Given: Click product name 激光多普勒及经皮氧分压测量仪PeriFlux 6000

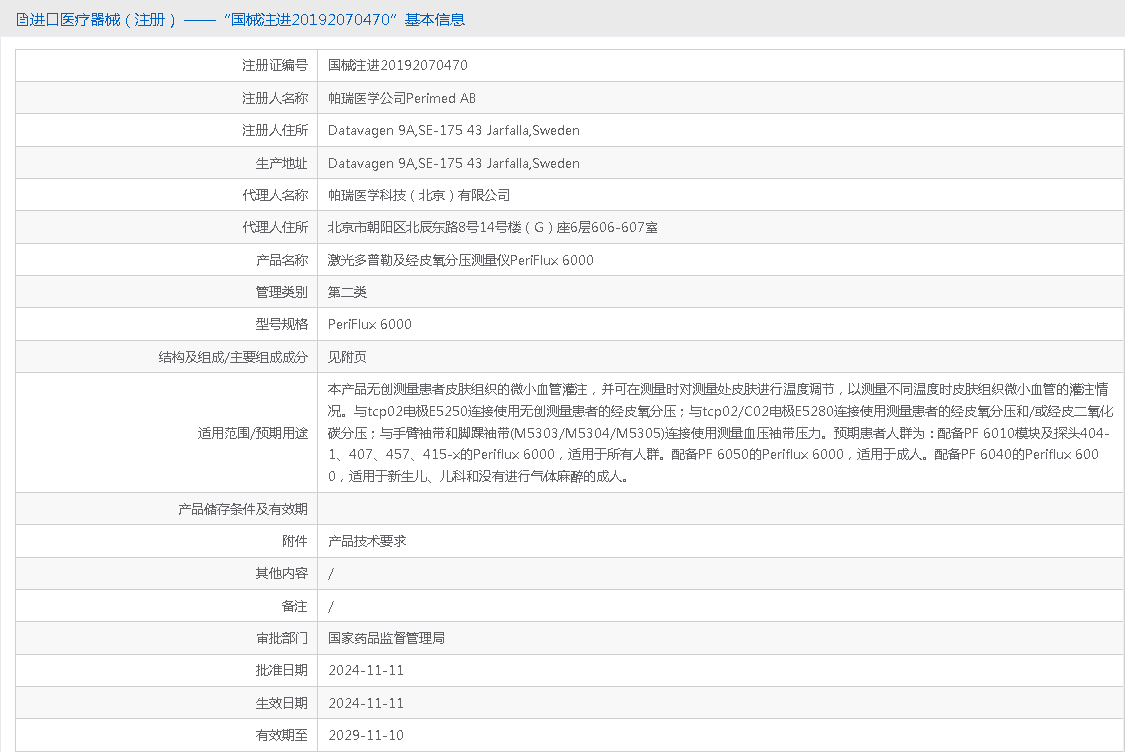Looking at the screenshot, I should click(460, 260).
